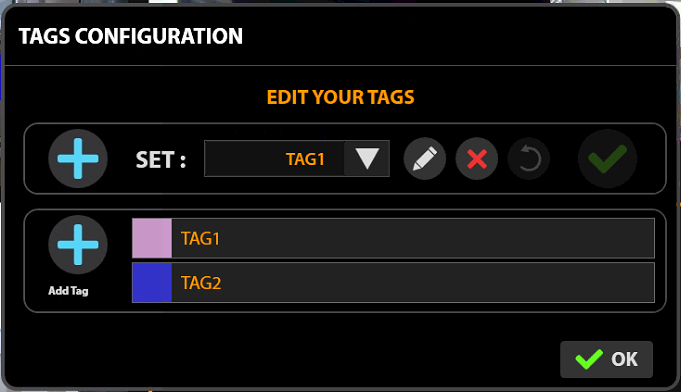Screen dimensions: 681x392
Task: Click the Add Tag text label
Action: click(68, 291)
